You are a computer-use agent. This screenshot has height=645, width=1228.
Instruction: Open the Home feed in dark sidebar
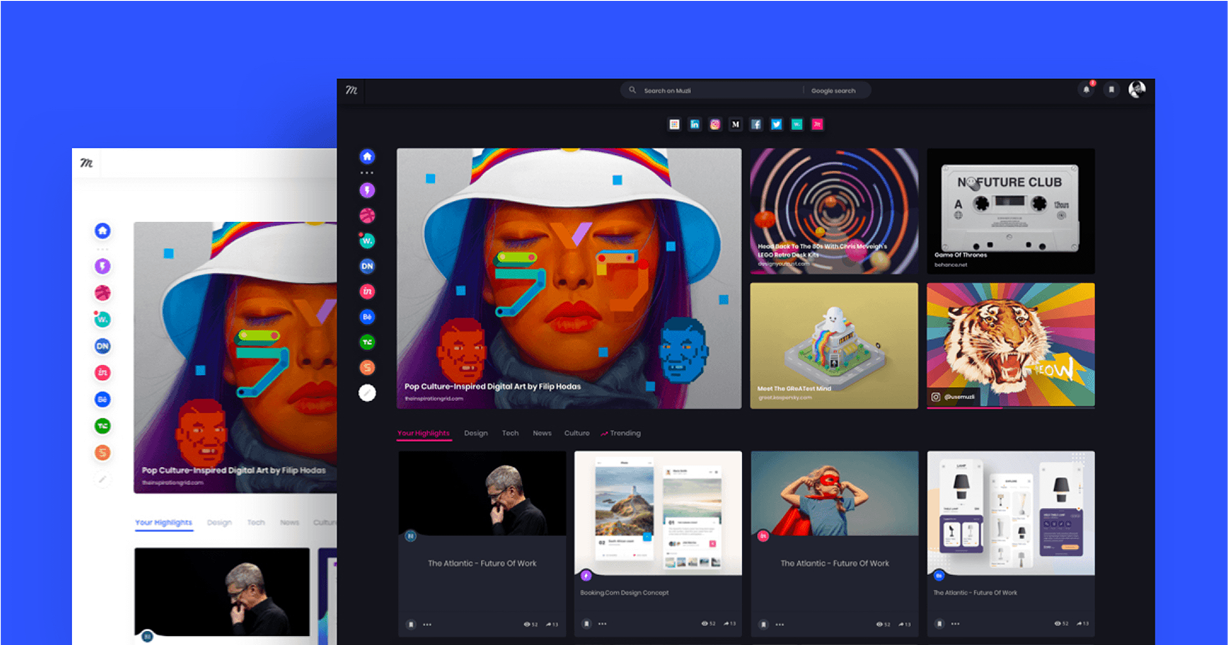coord(367,156)
